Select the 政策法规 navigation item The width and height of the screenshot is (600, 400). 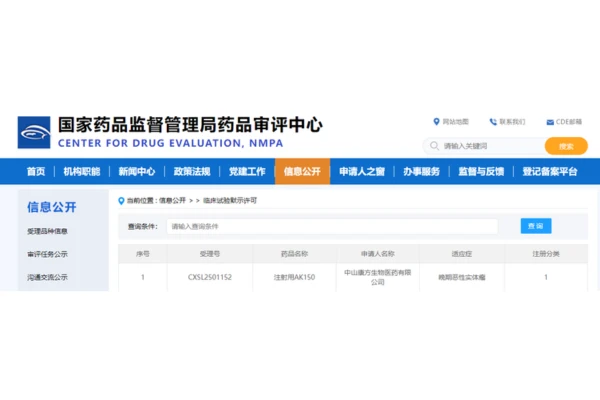pos(191,172)
